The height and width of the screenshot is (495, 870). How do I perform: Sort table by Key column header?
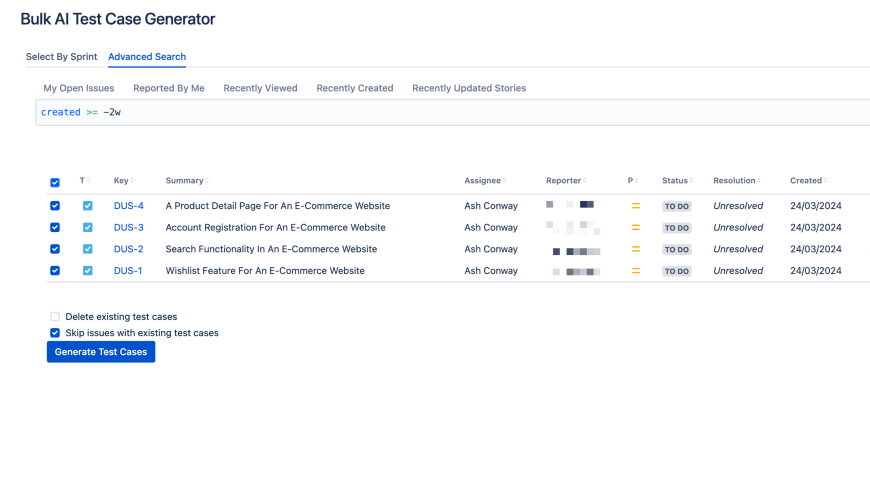pos(123,180)
